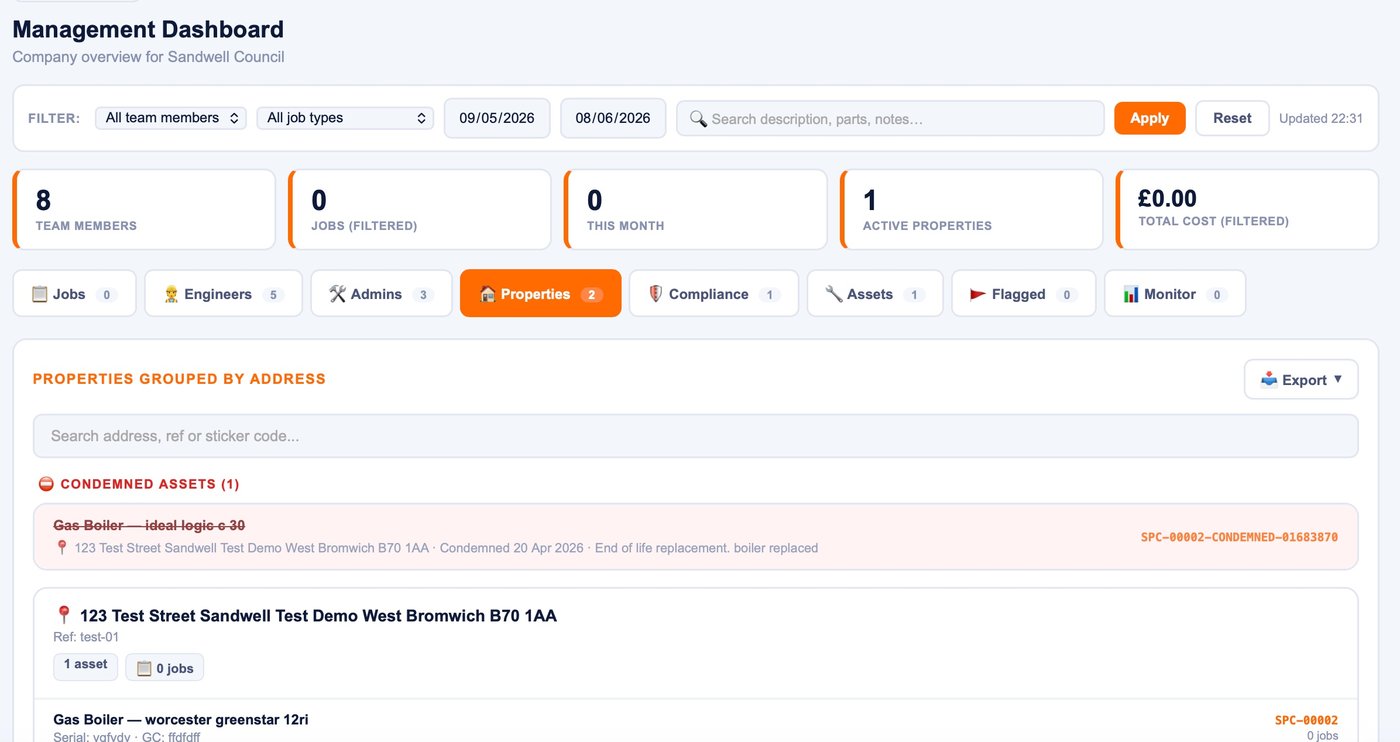
Task: Click the 0 This Month stat card
Action: pyautogui.click(x=696, y=209)
